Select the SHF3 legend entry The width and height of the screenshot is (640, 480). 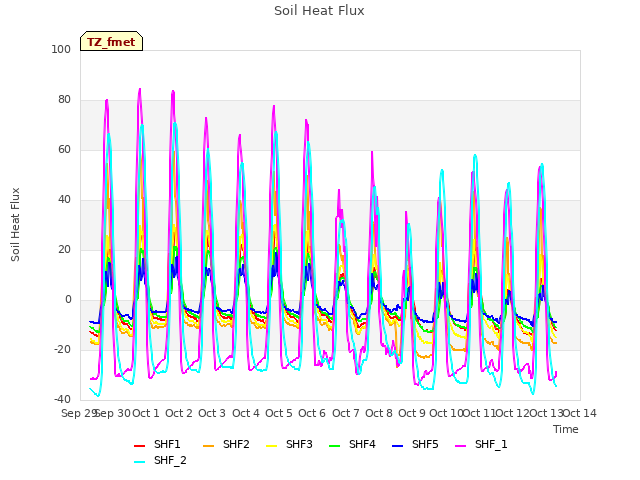pos(289,444)
